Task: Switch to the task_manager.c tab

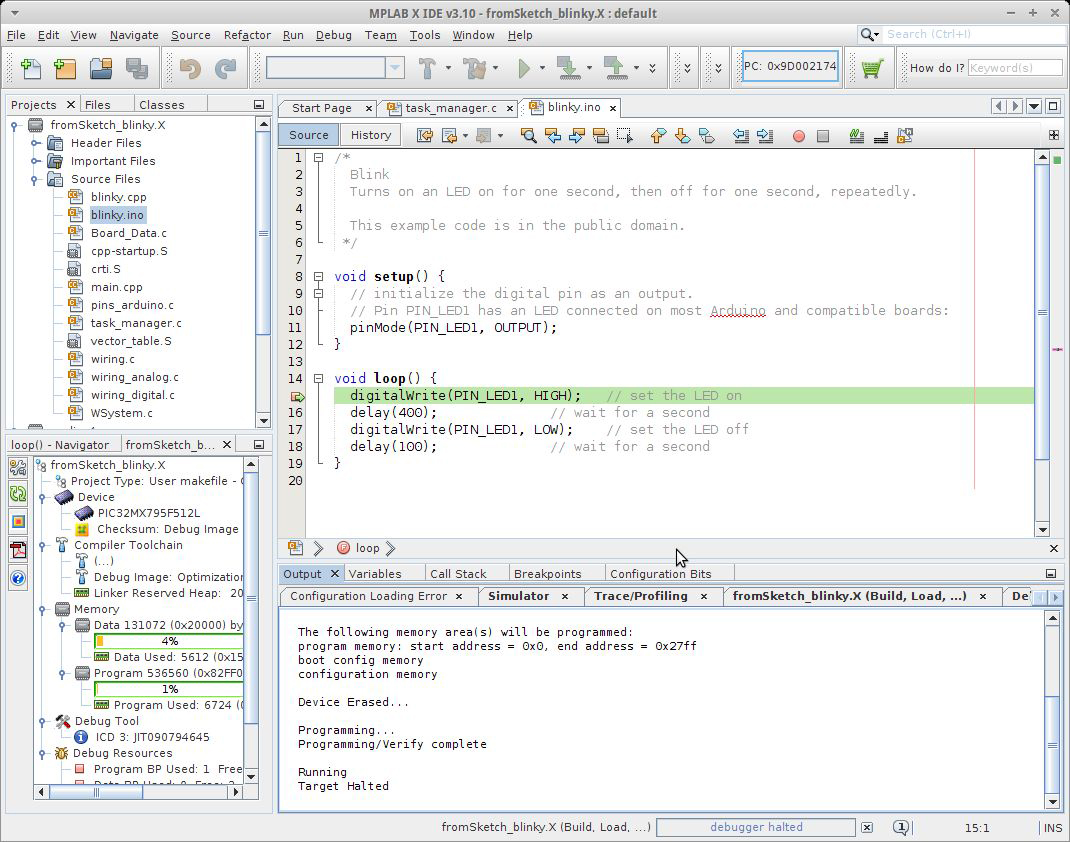Action: [455, 107]
